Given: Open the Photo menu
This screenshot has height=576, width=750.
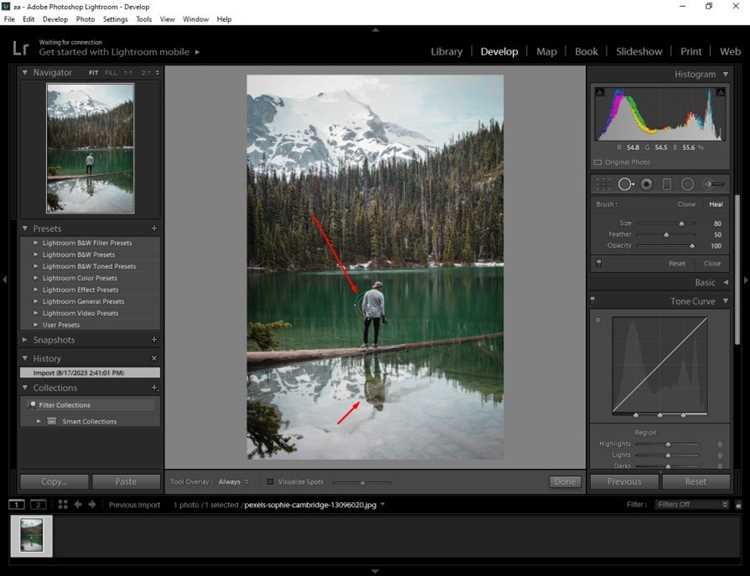Looking at the screenshot, I should [x=85, y=19].
